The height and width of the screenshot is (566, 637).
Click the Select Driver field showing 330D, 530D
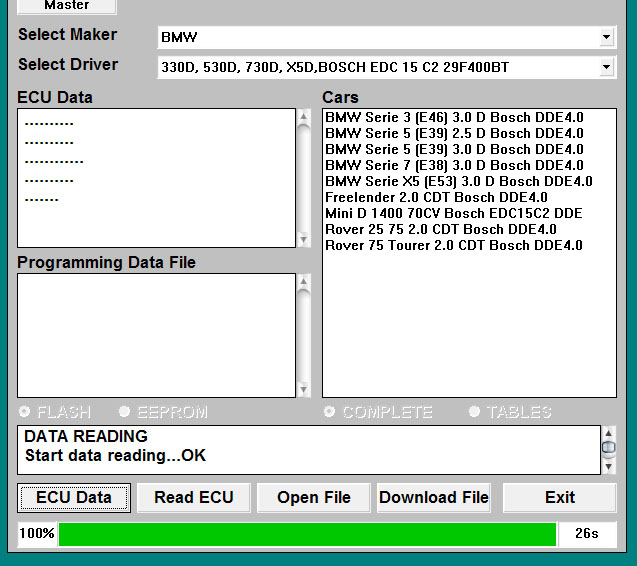(x=387, y=67)
